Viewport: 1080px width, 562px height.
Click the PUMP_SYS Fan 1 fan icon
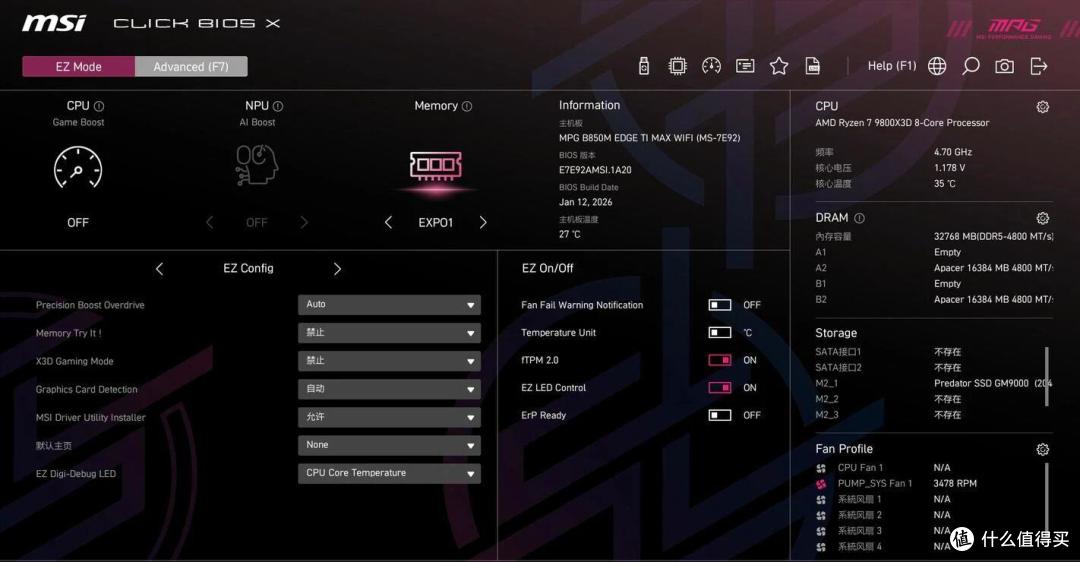pos(821,484)
